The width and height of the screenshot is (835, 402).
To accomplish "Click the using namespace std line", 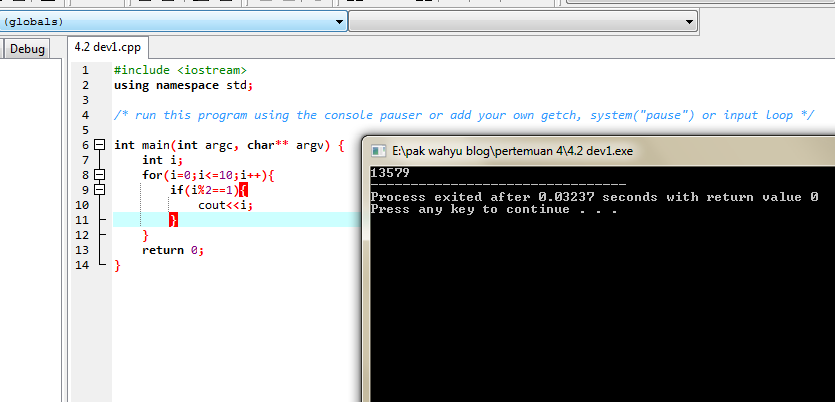I will 184,85.
